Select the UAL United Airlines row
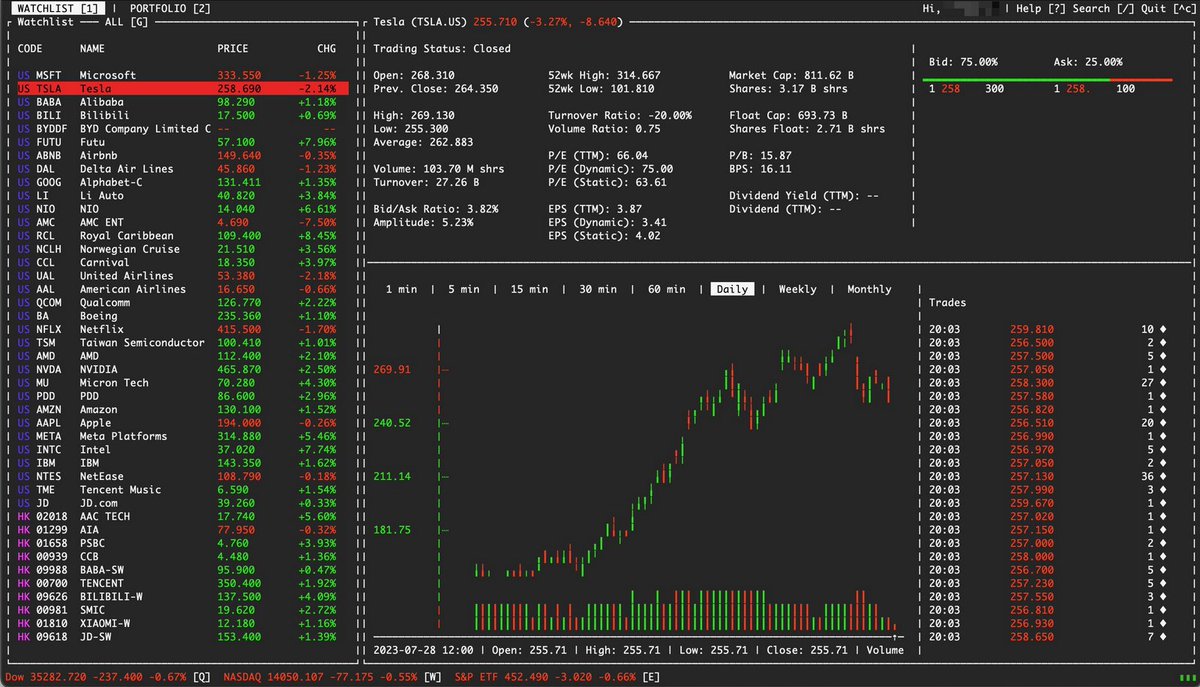The image size is (1200, 687). click(182, 276)
